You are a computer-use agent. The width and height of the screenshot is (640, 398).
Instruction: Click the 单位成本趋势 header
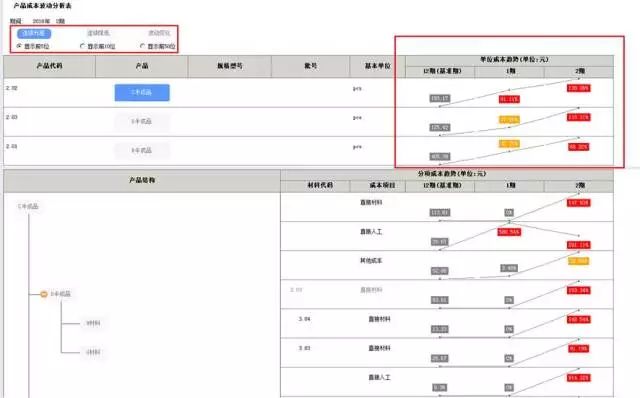(513, 60)
